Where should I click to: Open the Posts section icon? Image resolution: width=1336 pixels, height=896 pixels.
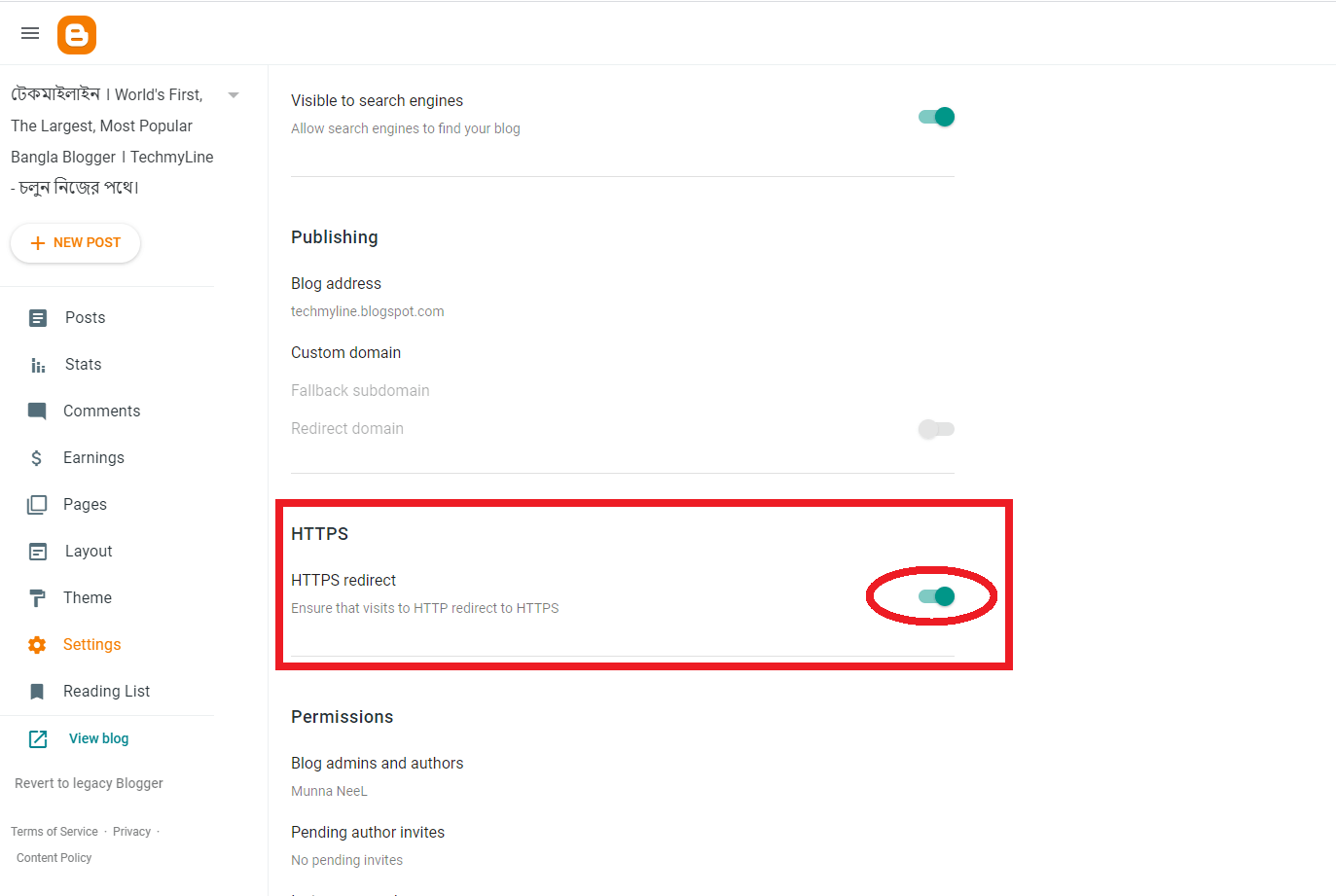pos(37,317)
